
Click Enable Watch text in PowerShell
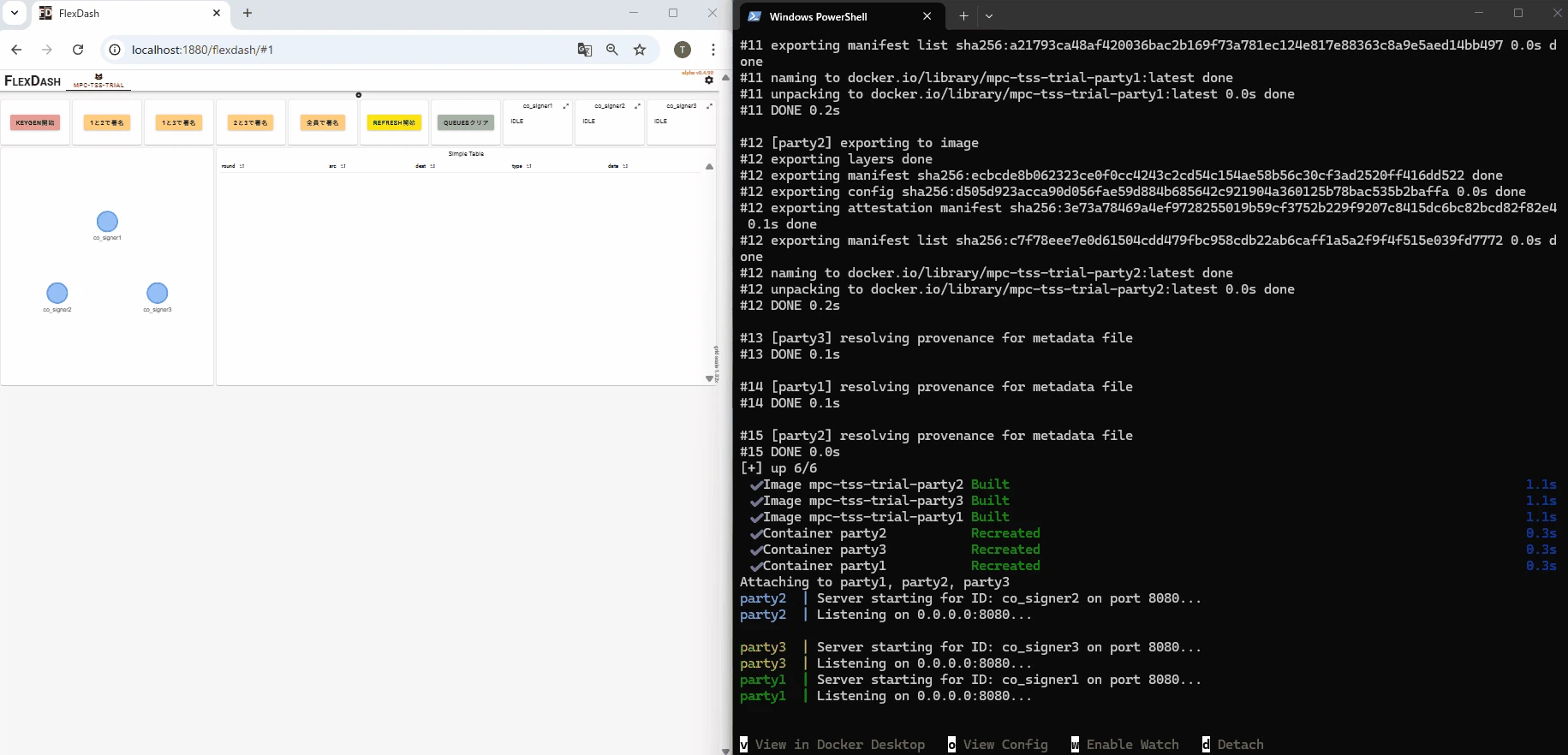[x=1133, y=745]
